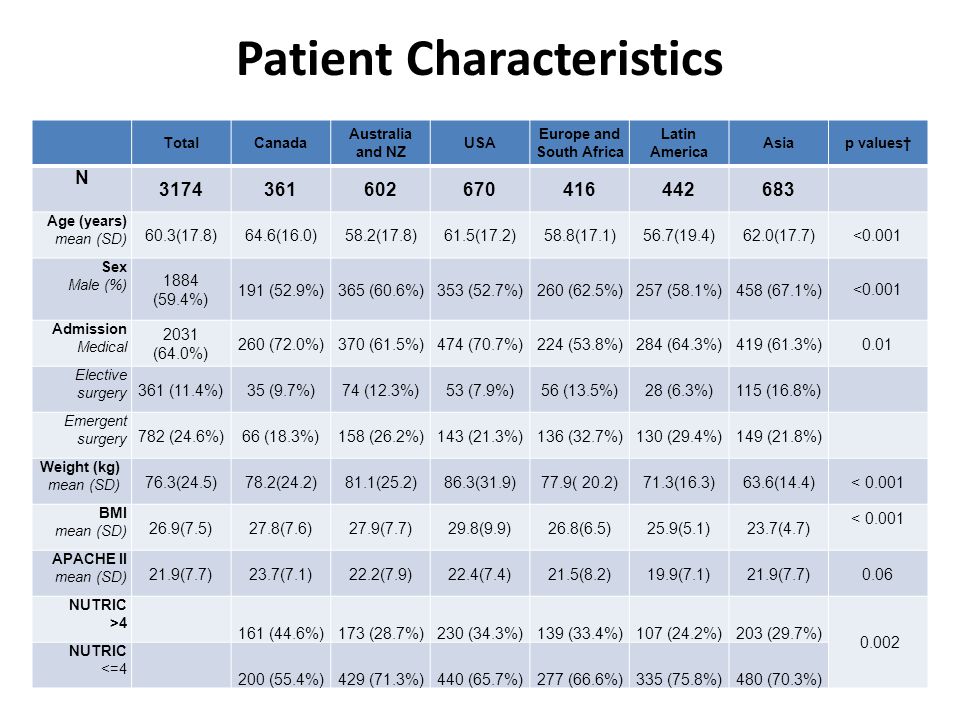Screen dimensions: 960x720
Task: Select the Total column header
Action: [x=181, y=143]
